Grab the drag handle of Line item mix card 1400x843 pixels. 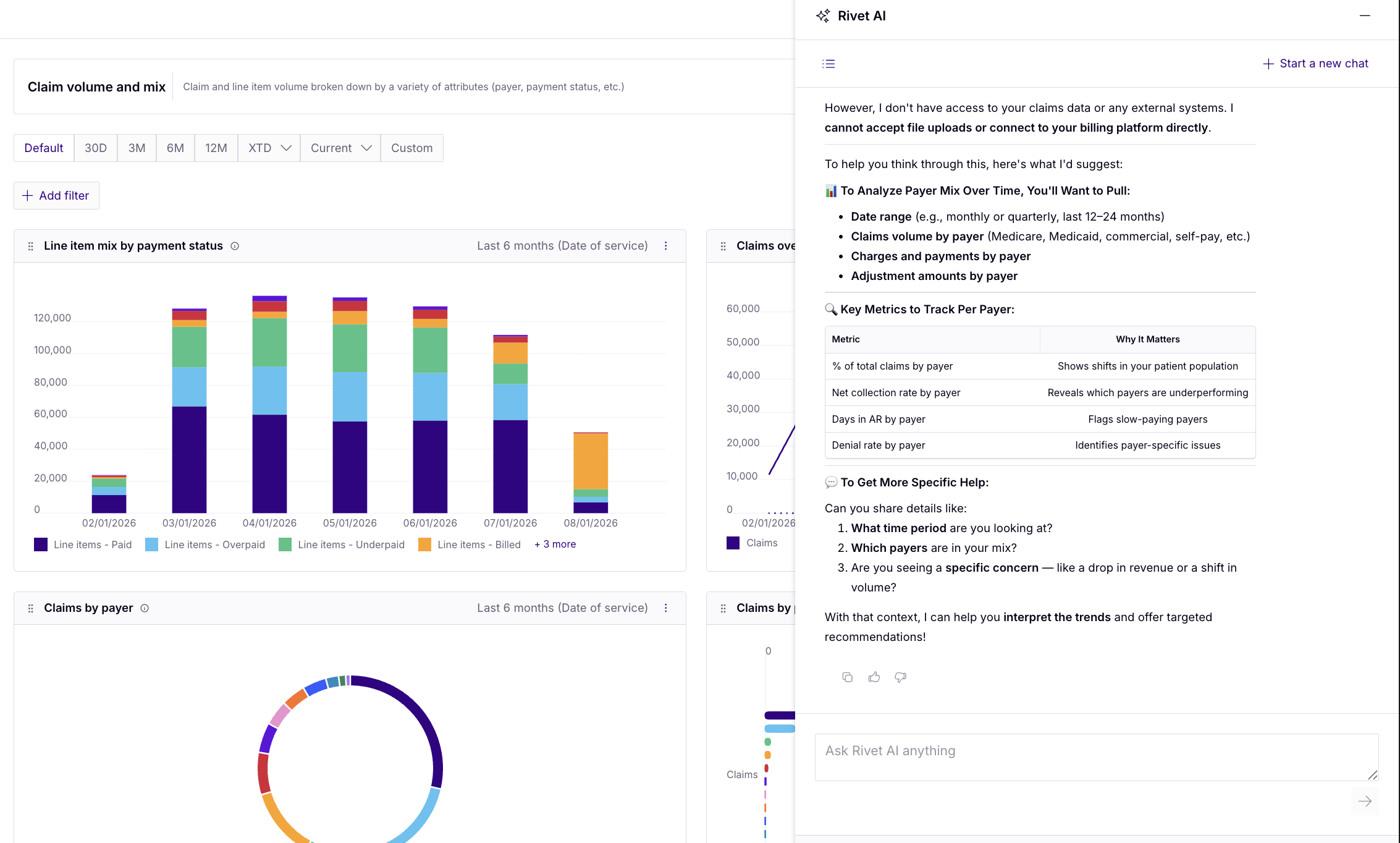(x=30, y=246)
